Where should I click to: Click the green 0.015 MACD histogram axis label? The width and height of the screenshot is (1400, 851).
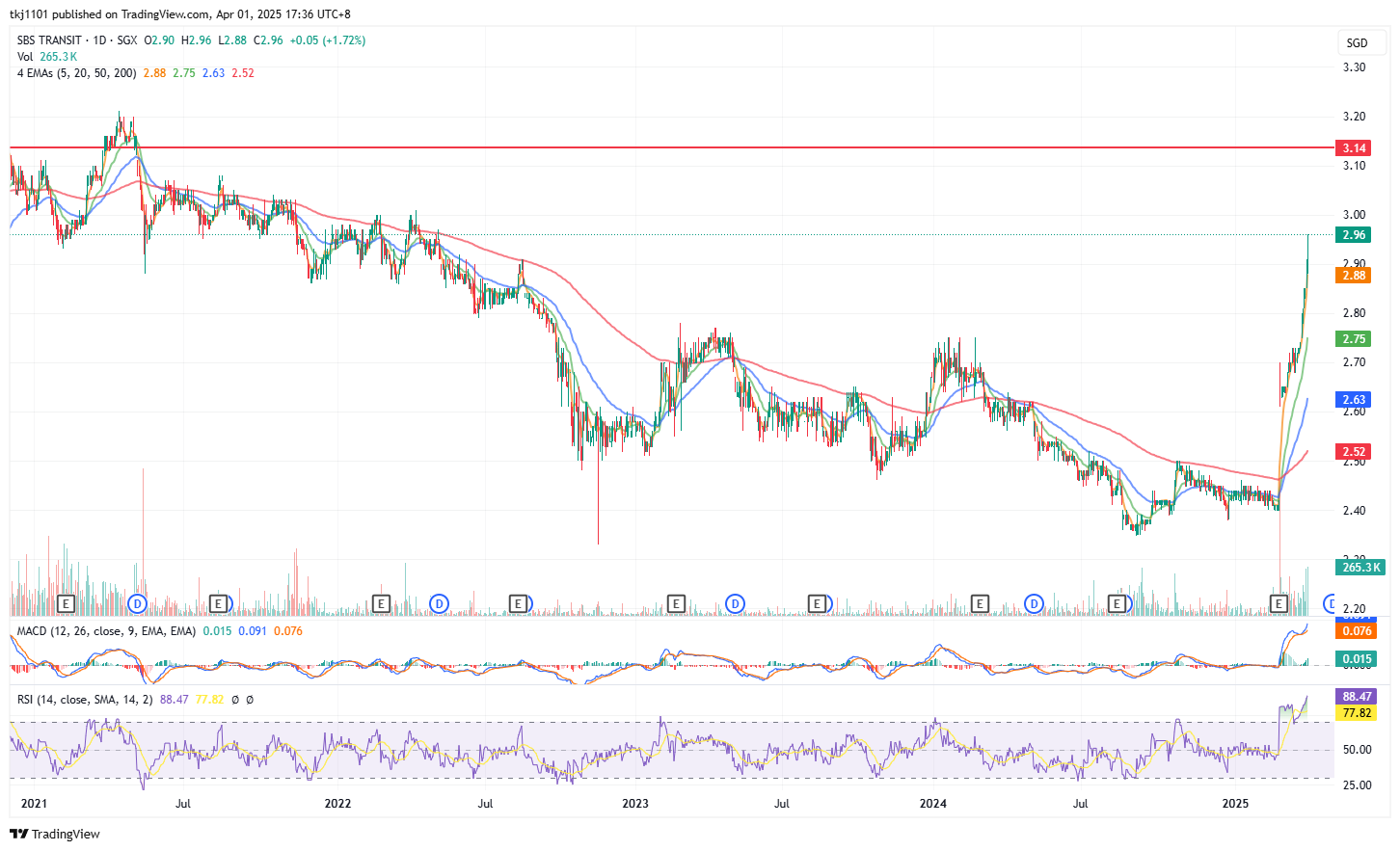click(1357, 659)
